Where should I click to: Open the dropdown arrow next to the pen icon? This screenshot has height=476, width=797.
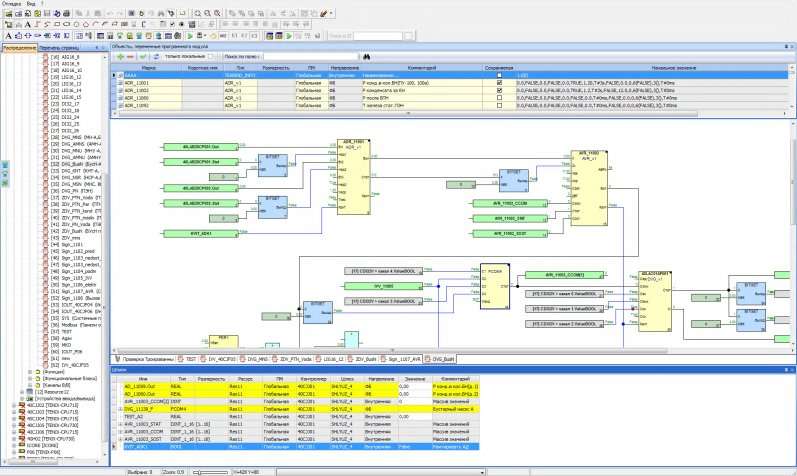tap(331, 13)
